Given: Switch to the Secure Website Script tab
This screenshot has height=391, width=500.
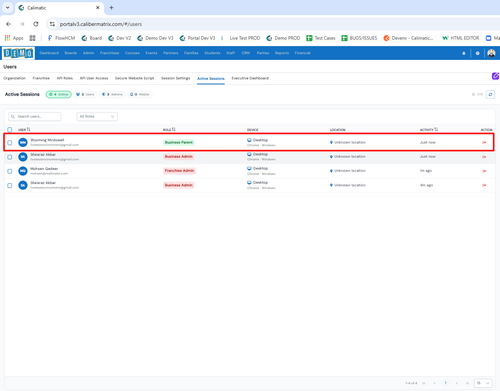Looking at the screenshot, I should tap(134, 78).
